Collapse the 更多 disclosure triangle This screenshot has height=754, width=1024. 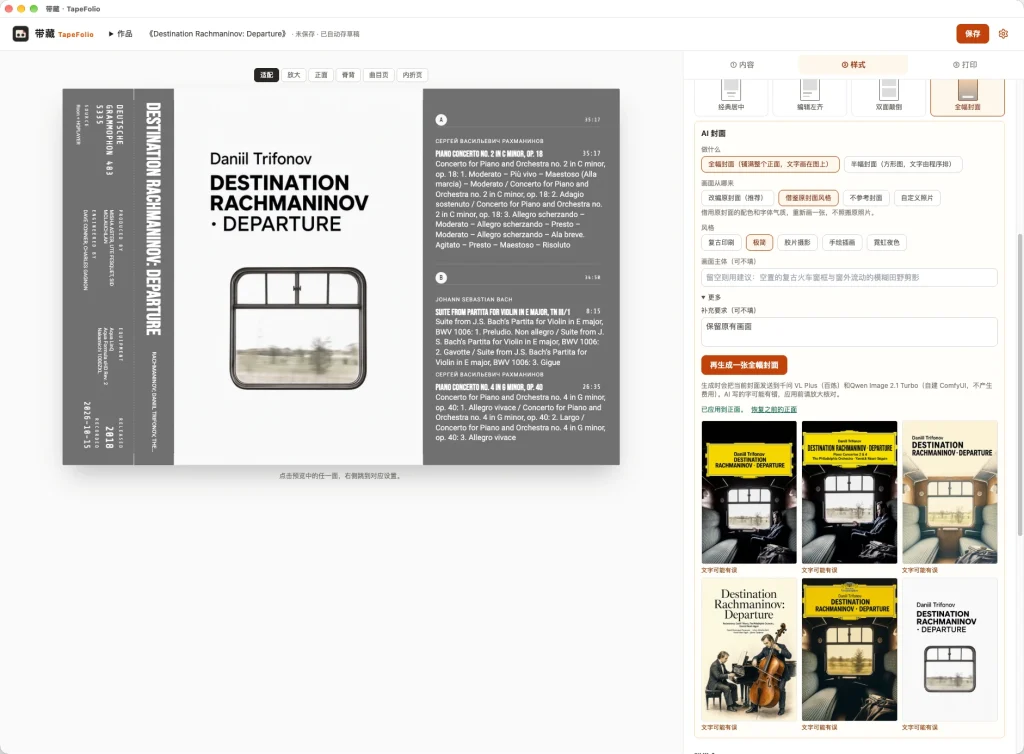[703, 297]
